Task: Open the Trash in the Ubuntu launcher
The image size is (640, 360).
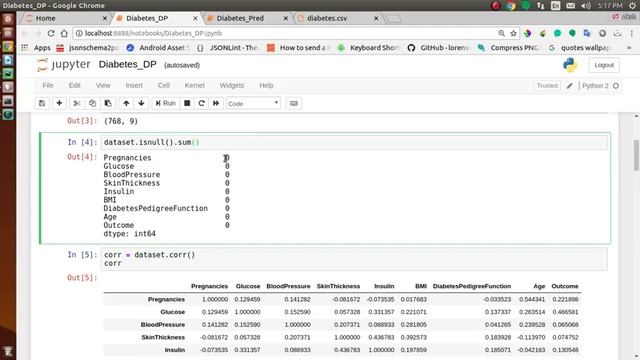Action: pyautogui.click(x=8, y=351)
